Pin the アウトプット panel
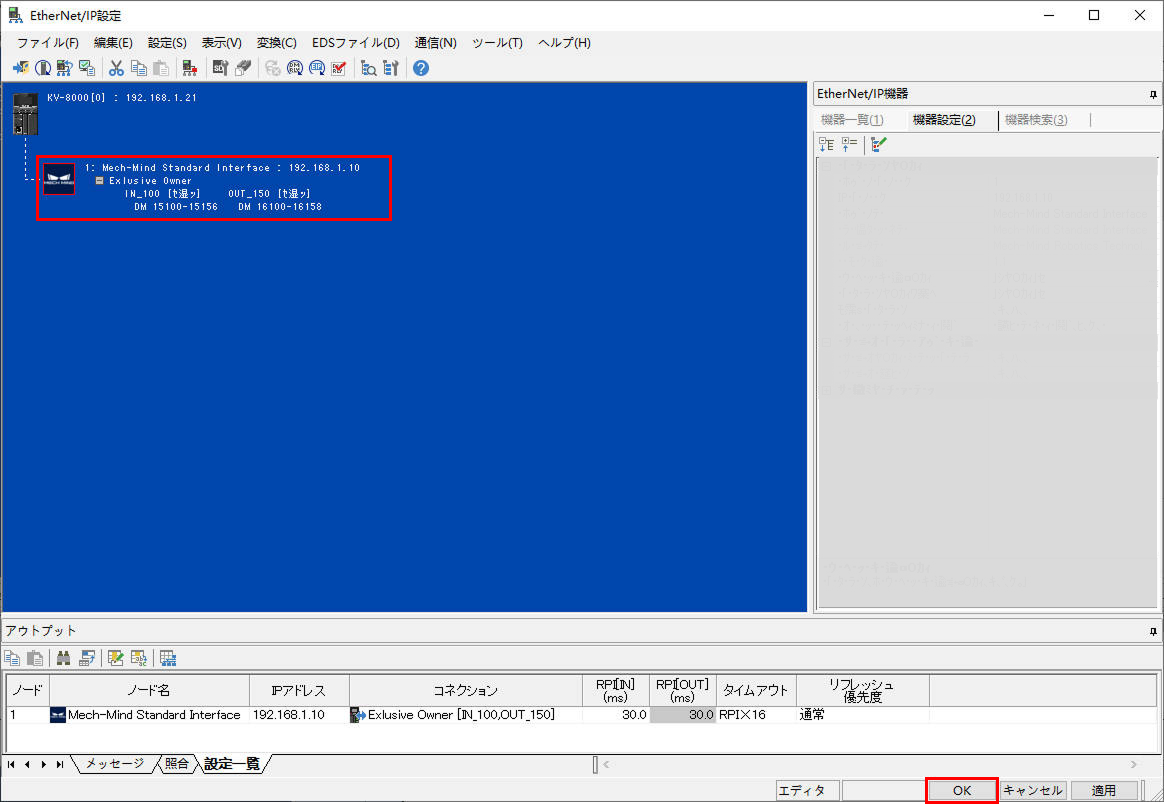Image resolution: width=1164 pixels, height=804 pixels. 1153,630
